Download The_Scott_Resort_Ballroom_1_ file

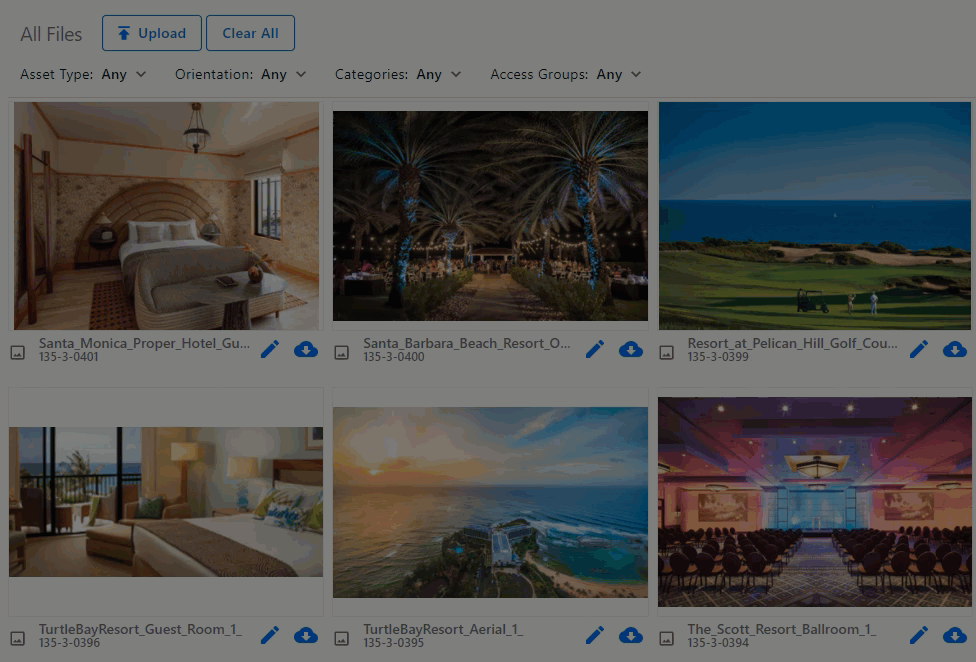click(x=955, y=635)
